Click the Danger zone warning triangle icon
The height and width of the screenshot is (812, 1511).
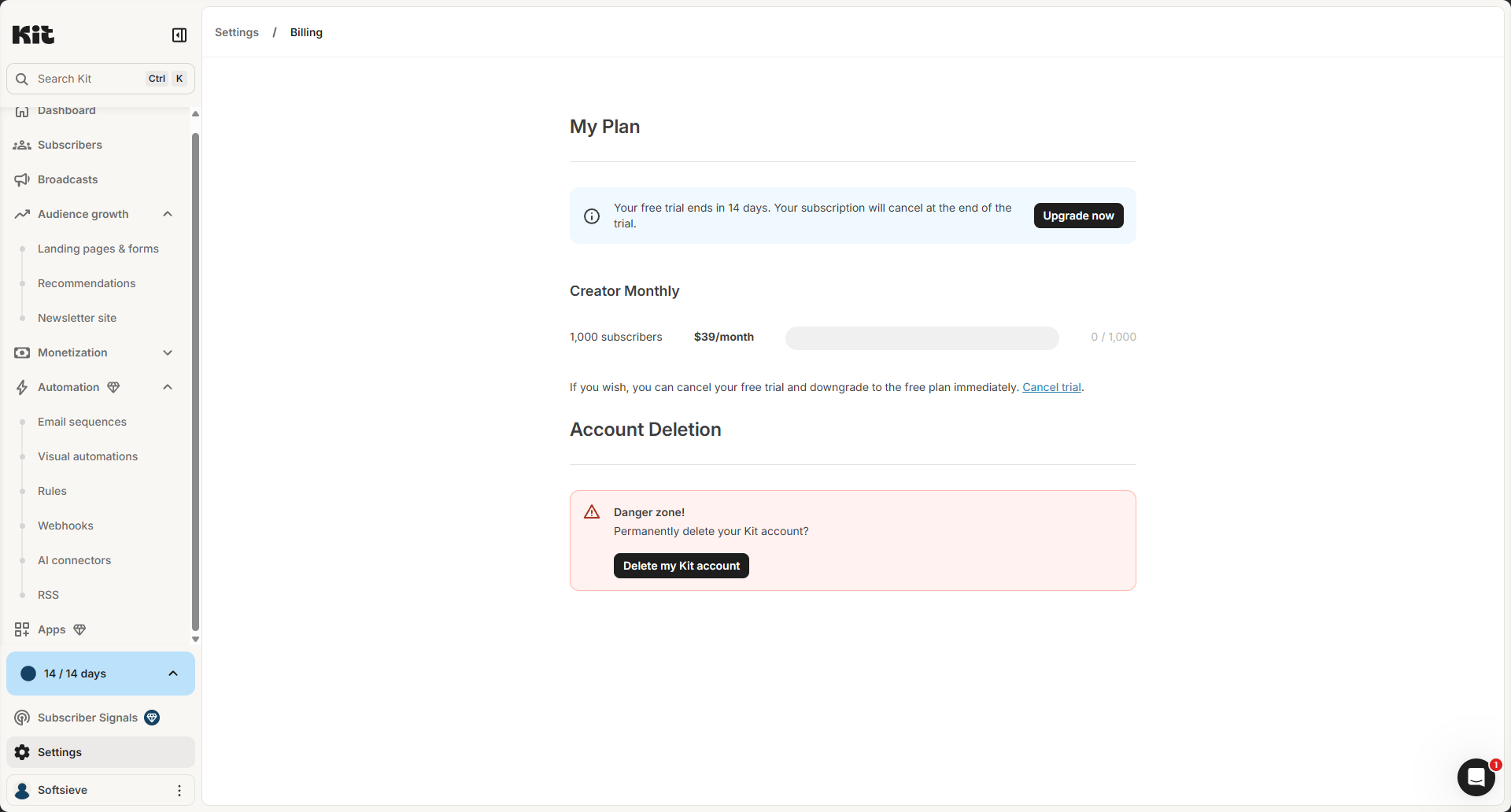click(x=592, y=512)
